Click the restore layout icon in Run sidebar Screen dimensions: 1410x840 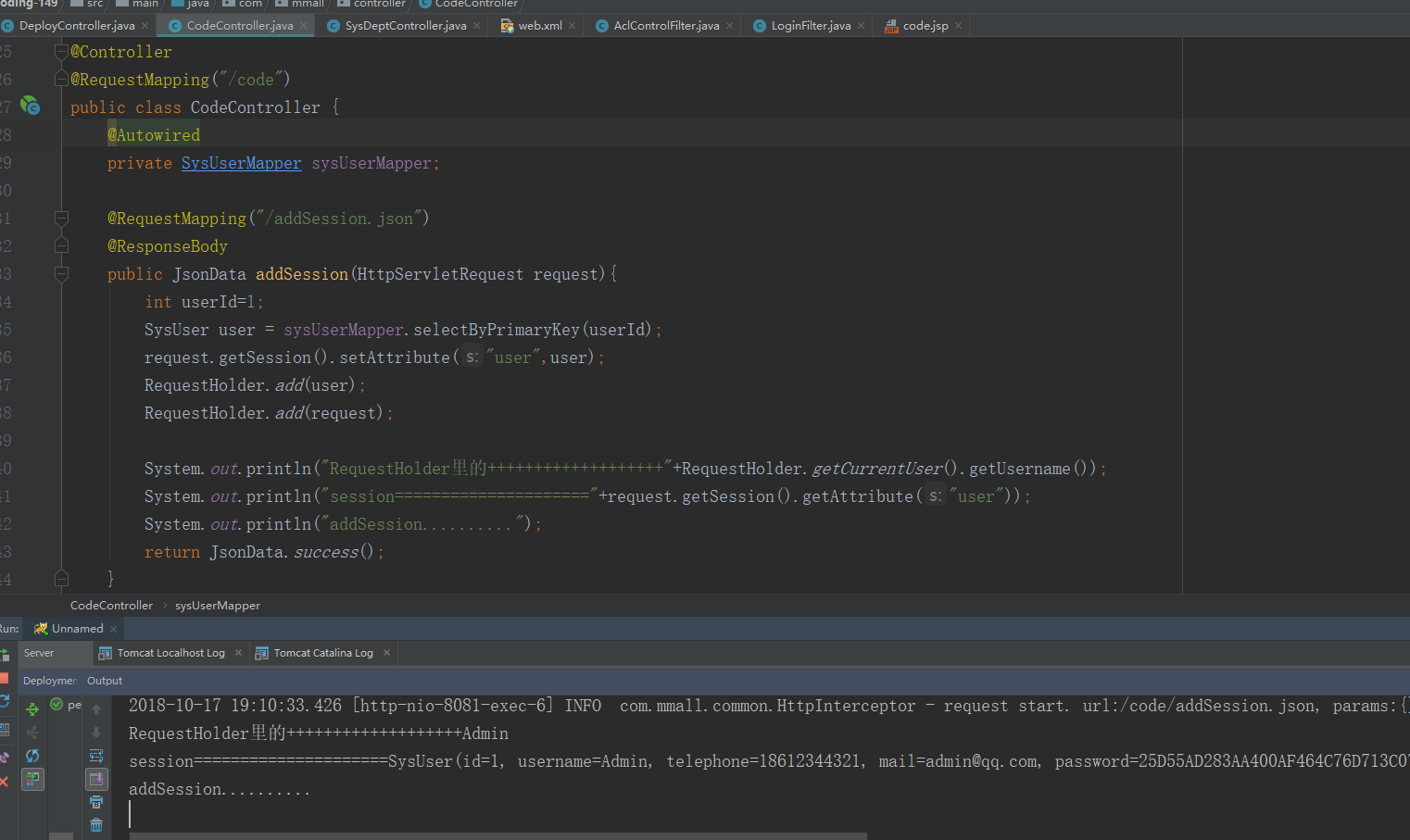(x=4, y=729)
